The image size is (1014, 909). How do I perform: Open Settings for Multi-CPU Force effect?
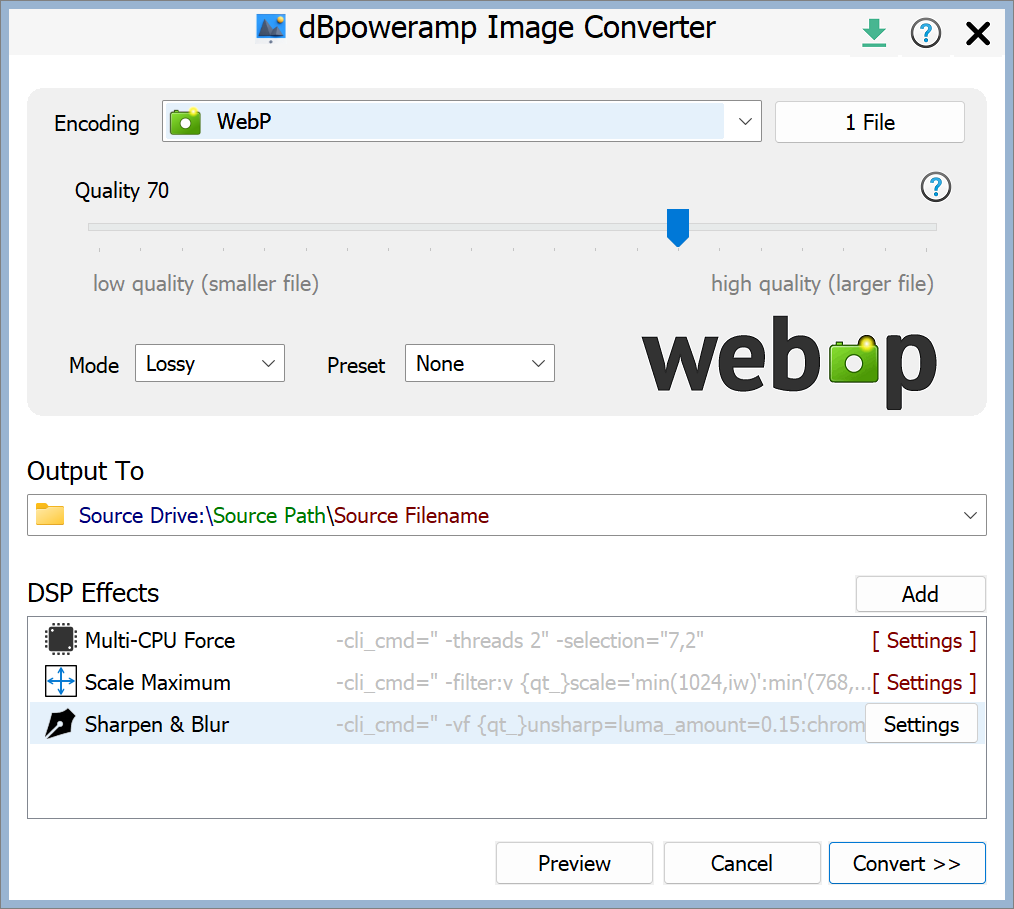pyautogui.click(x=923, y=640)
